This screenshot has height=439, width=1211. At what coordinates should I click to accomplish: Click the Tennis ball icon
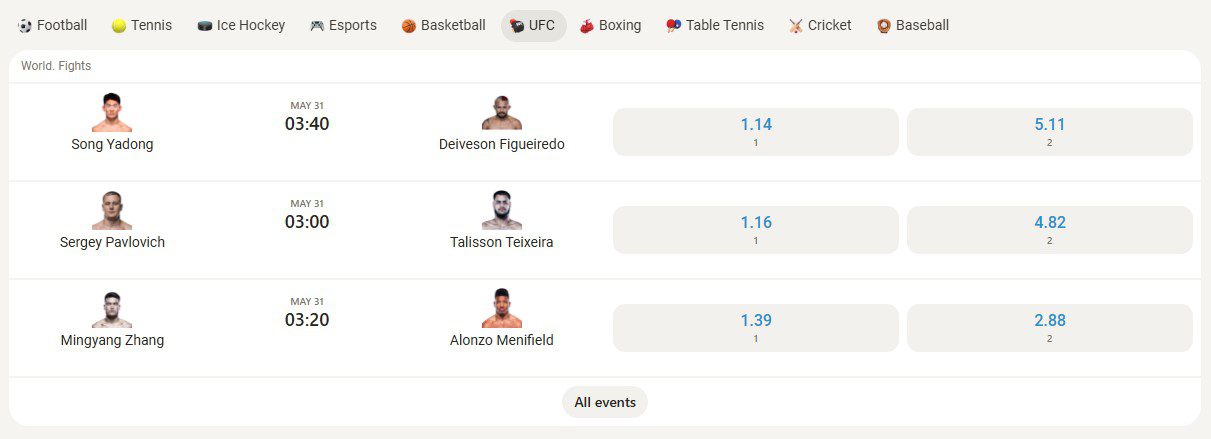[119, 26]
